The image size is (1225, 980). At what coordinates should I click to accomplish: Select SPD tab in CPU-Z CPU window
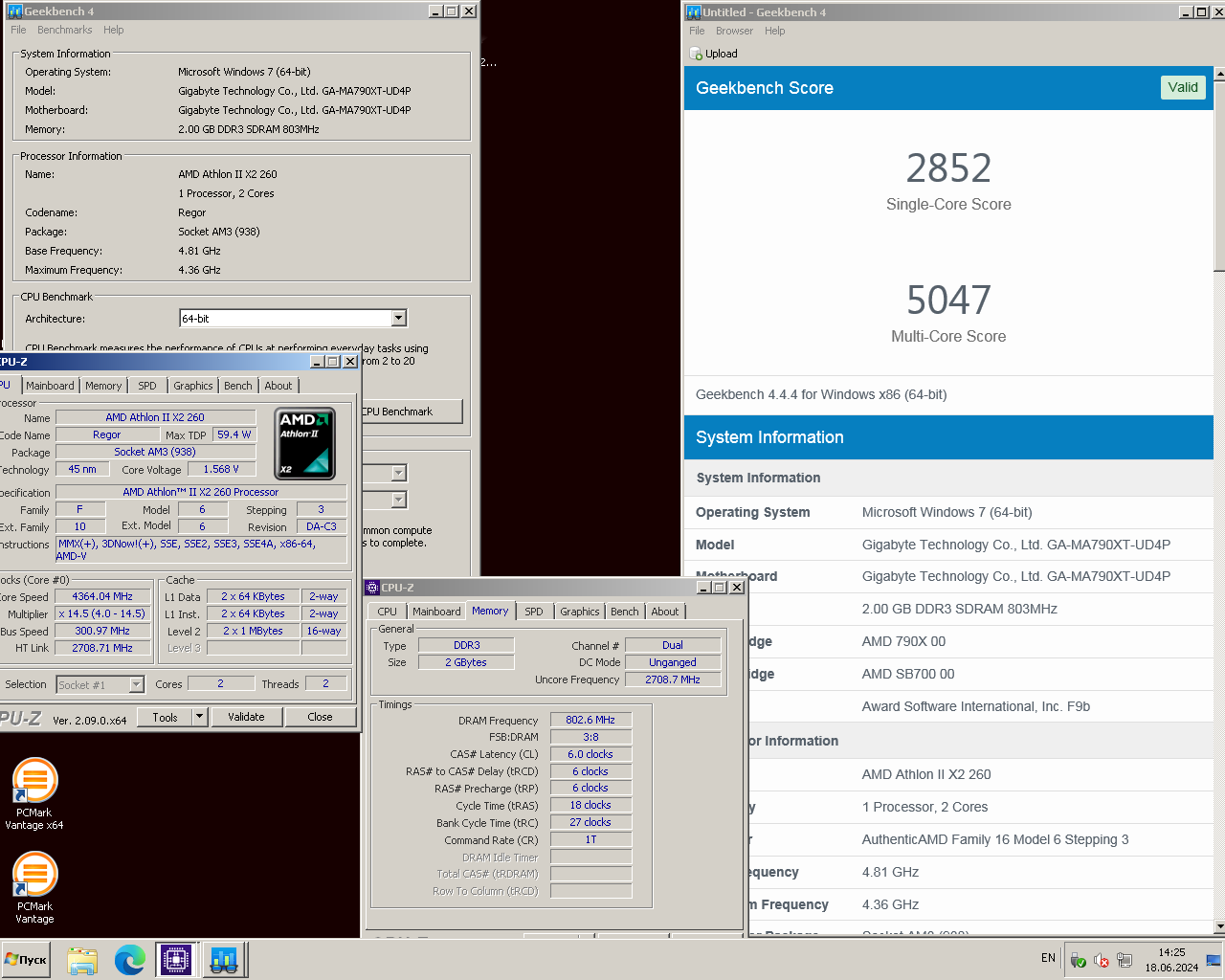147,386
